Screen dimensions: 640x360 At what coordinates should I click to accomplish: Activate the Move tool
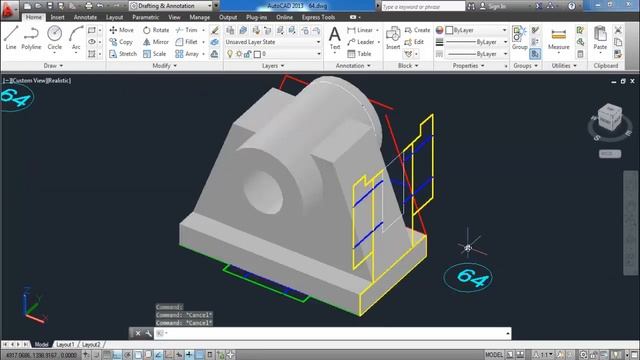(x=121, y=30)
